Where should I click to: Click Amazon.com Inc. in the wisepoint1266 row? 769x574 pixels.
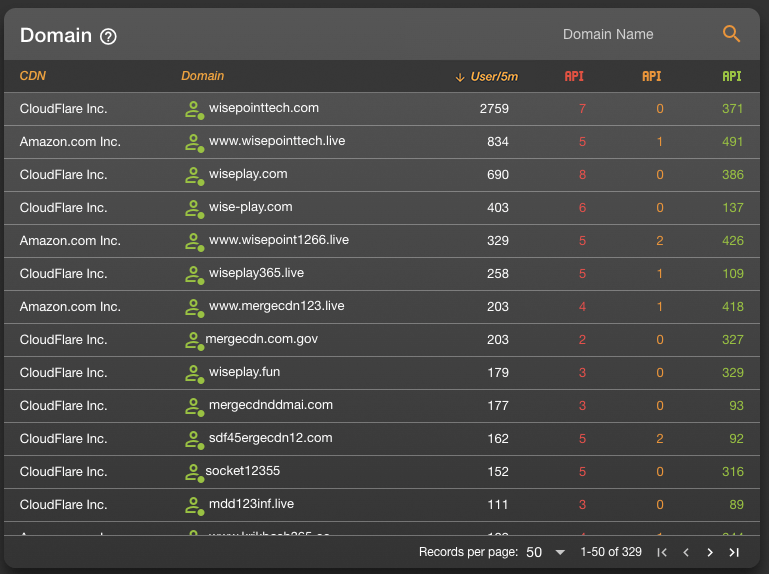click(x=70, y=241)
